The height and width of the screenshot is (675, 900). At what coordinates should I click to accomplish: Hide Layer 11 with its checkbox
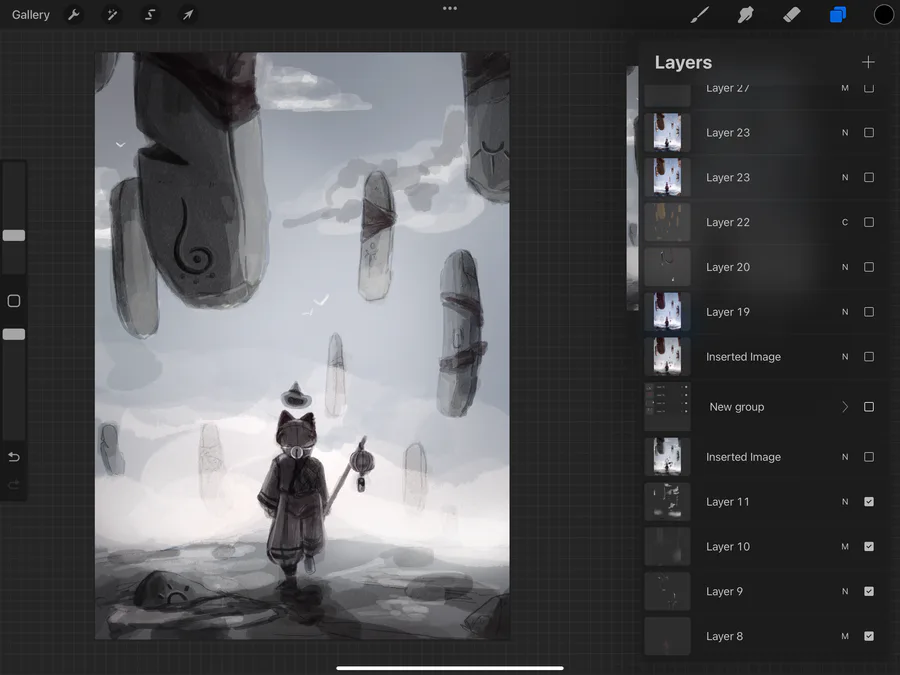pos(869,502)
